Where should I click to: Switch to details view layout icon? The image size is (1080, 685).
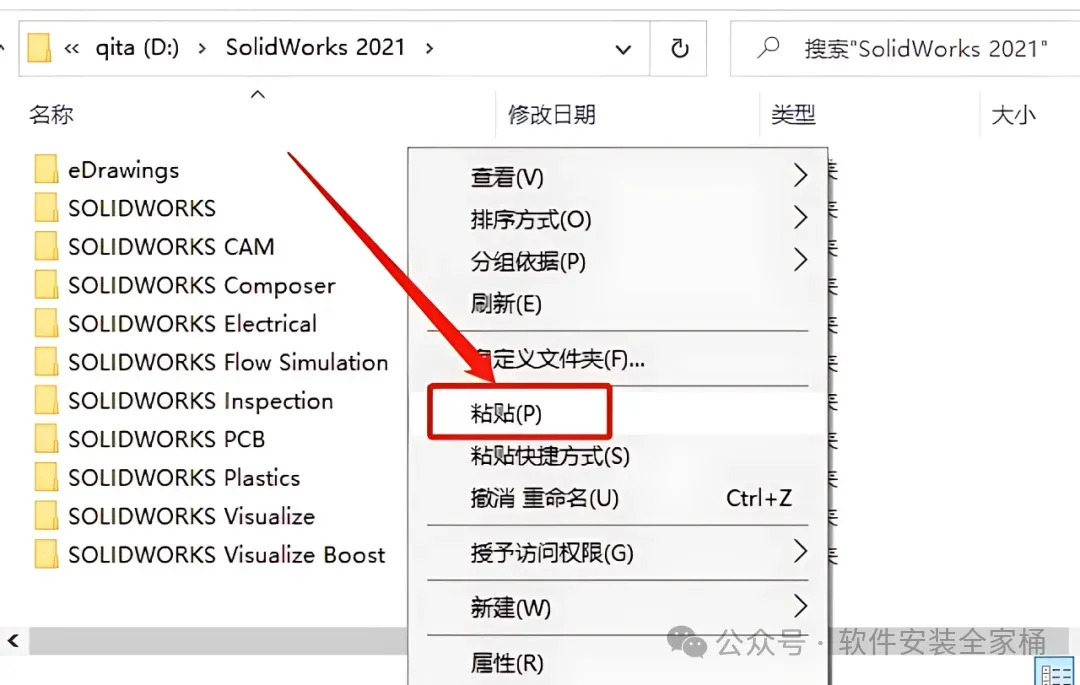click(1055, 672)
